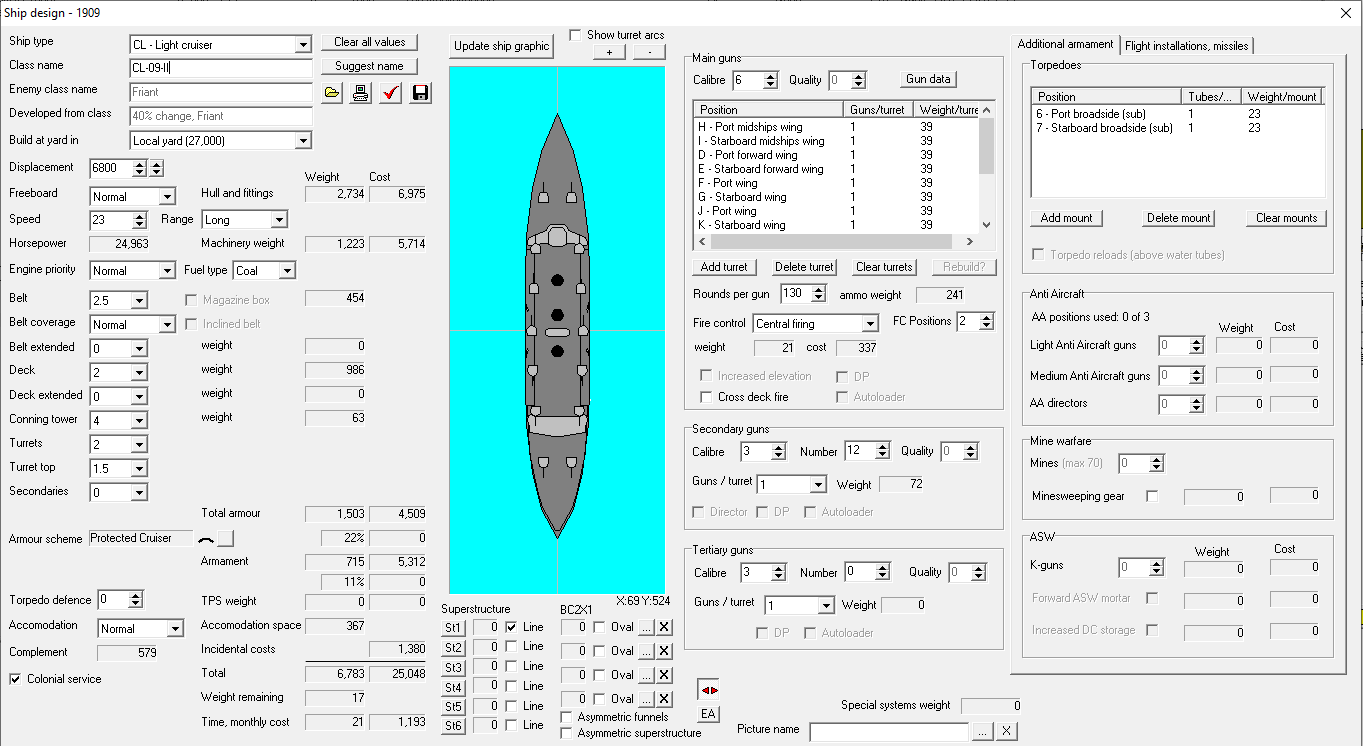This screenshot has width=1363, height=746.
Task: Click the armour scheme diagram icon button
Action: point(225,539)
